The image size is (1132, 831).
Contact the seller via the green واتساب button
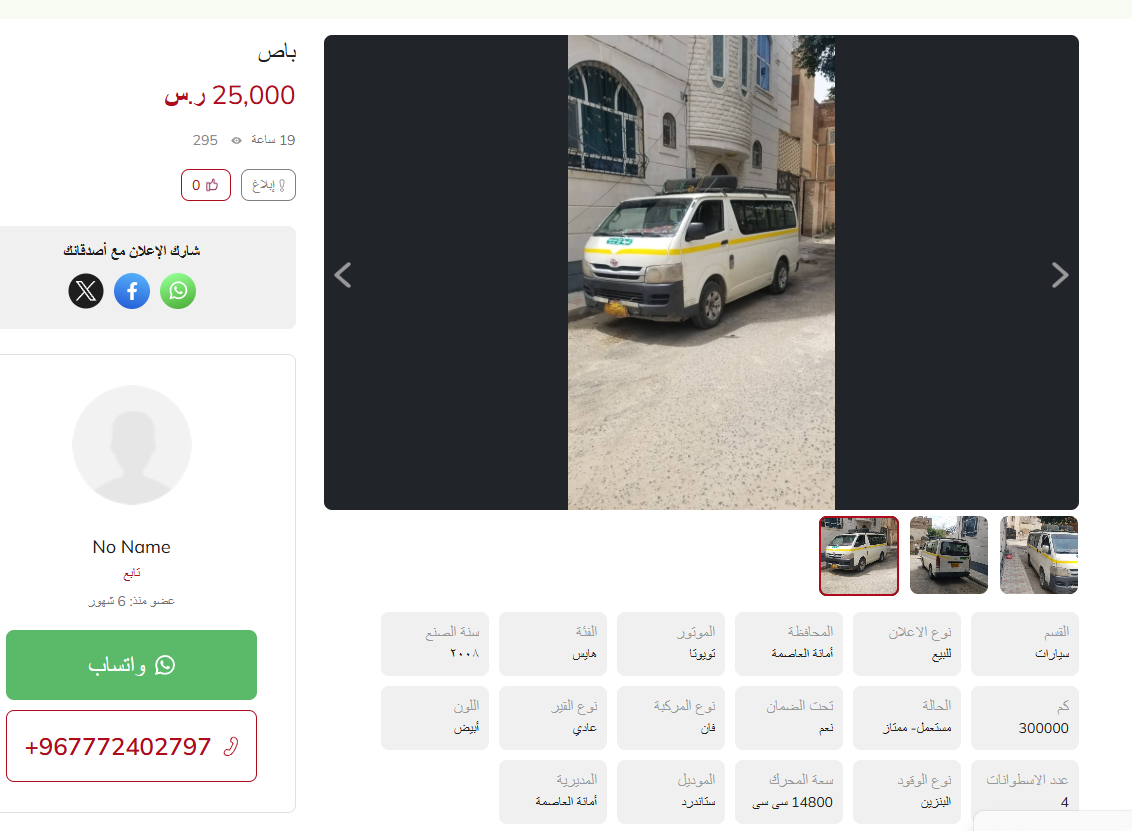[131, 665]
